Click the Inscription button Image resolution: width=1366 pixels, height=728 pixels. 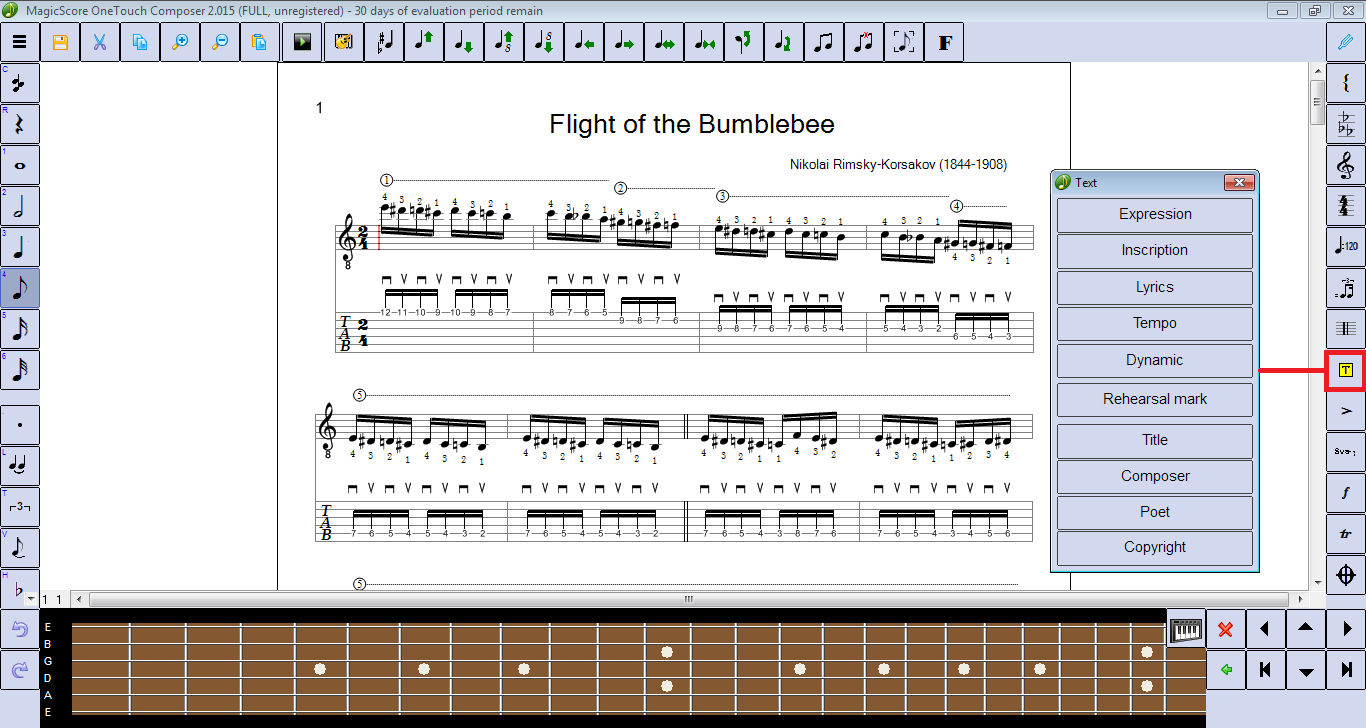pos(1155,250)
